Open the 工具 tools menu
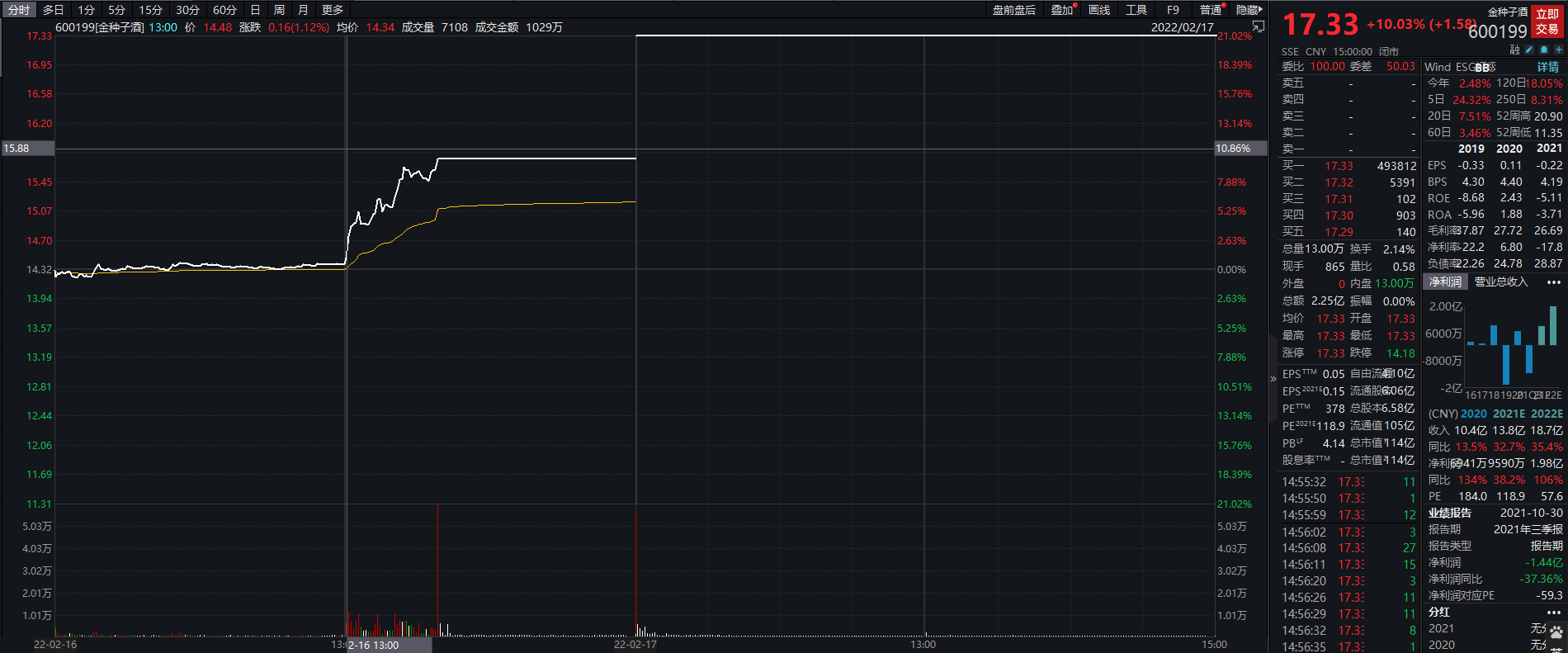 pos(1136,10)
